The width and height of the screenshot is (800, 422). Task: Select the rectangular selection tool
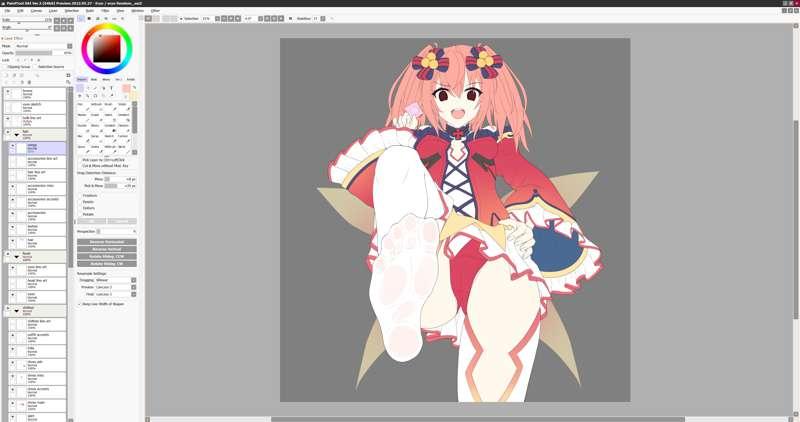coord(80,88)
